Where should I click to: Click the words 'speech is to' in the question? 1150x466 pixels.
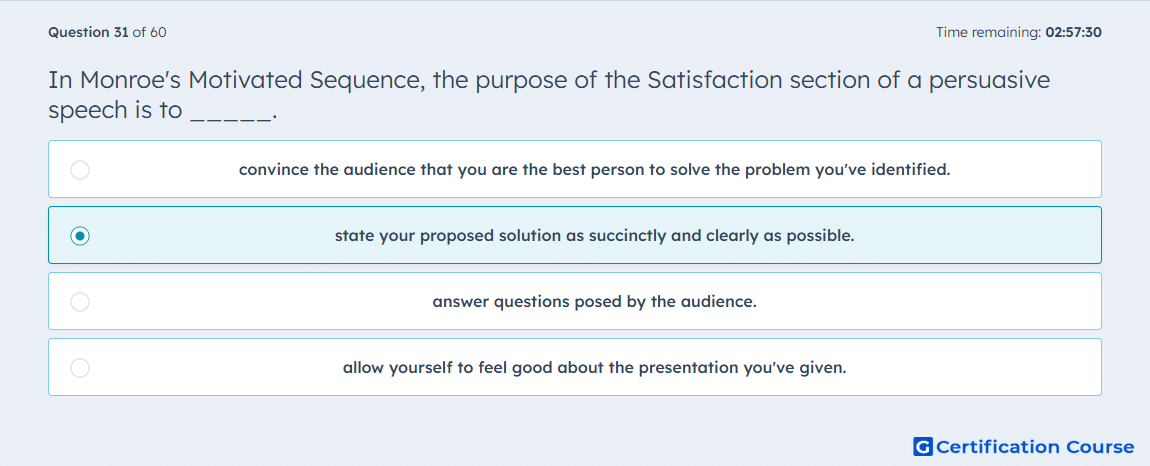pos(115,111)
